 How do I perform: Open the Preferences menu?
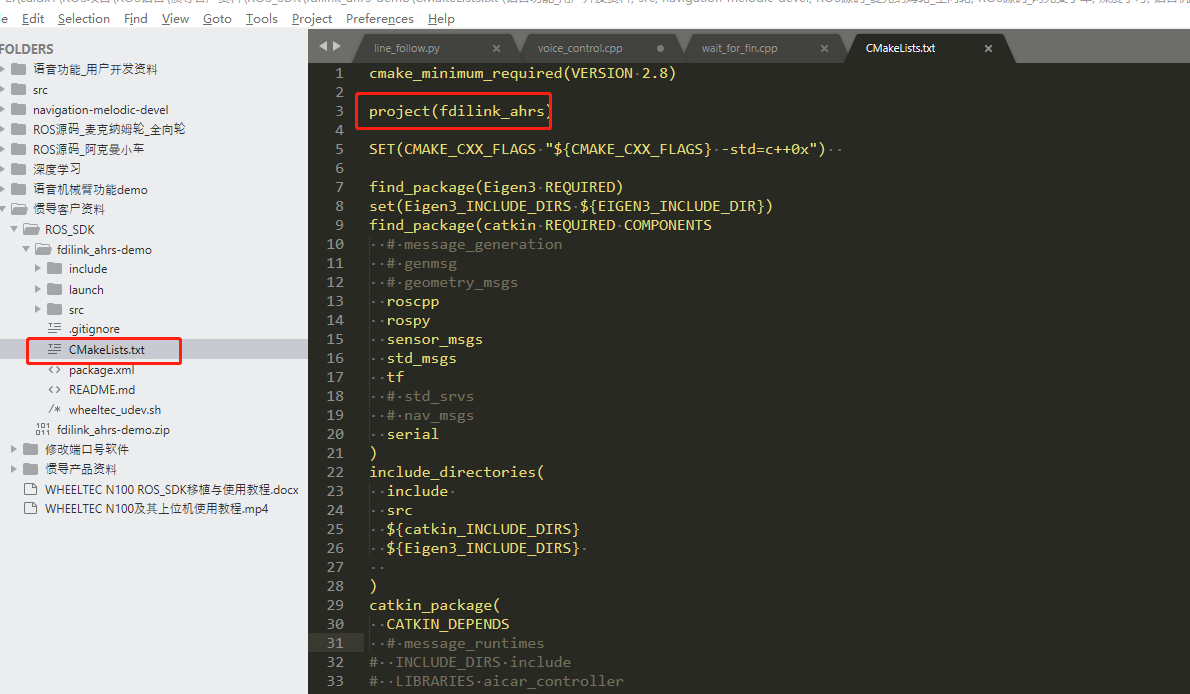pos(379,18)
